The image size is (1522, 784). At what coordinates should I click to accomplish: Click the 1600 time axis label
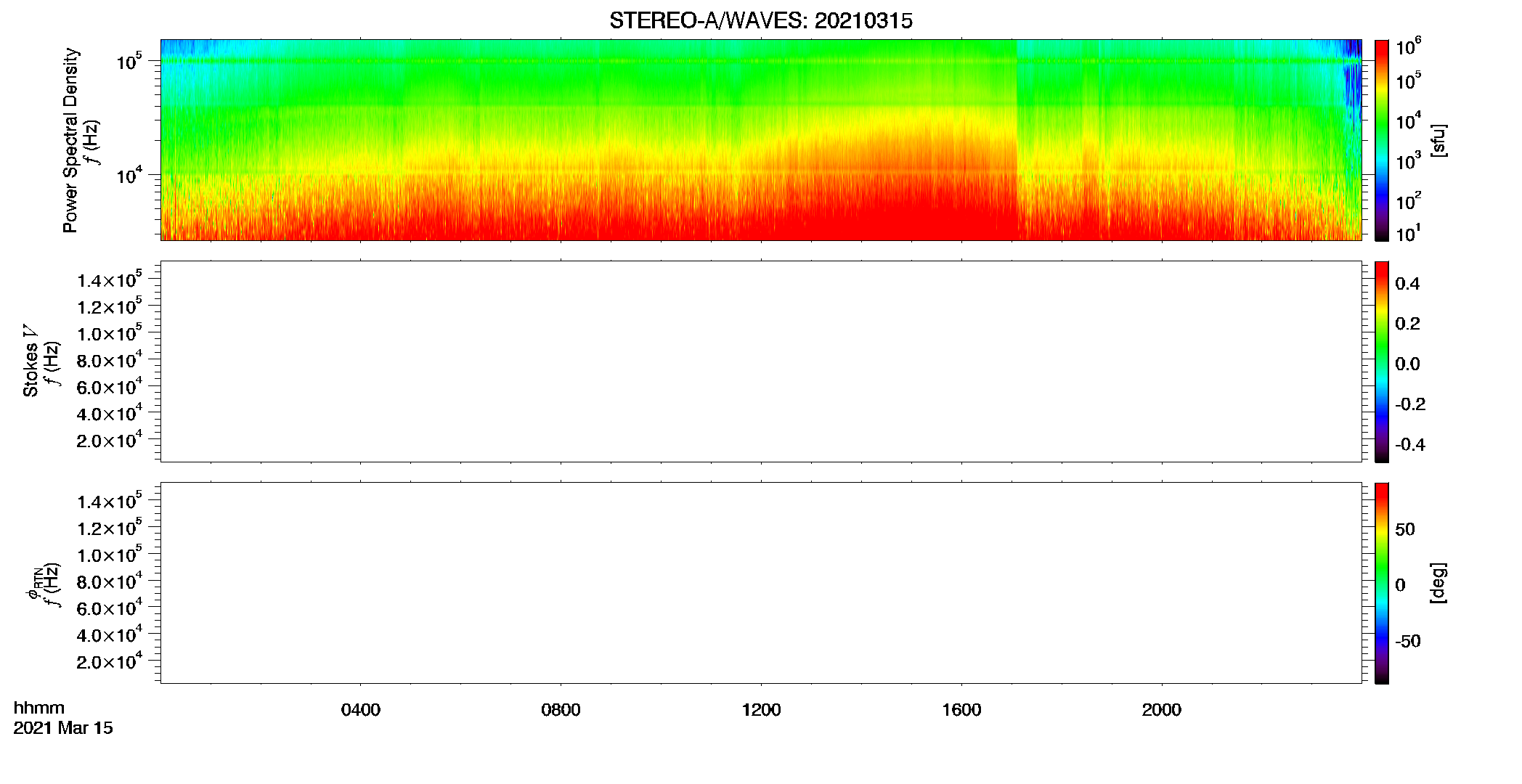(x=961, y=710)
